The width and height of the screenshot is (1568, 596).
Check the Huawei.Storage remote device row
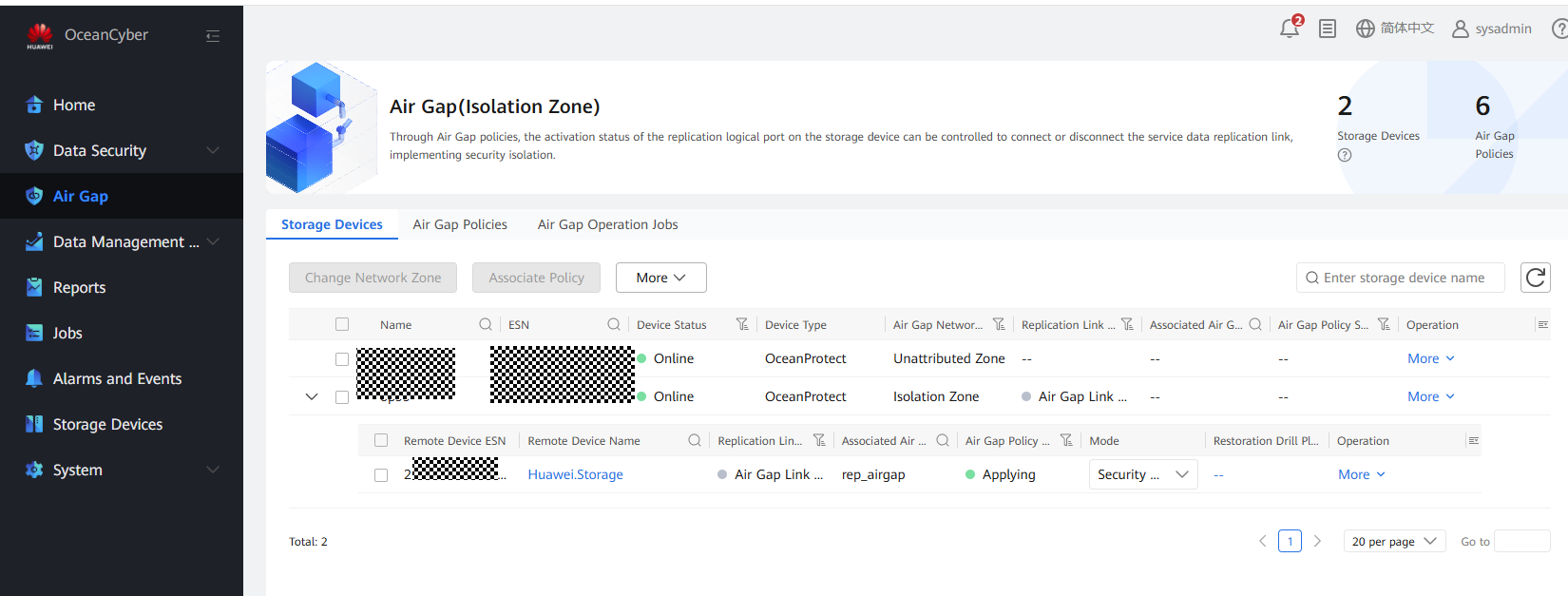point(381,475)
